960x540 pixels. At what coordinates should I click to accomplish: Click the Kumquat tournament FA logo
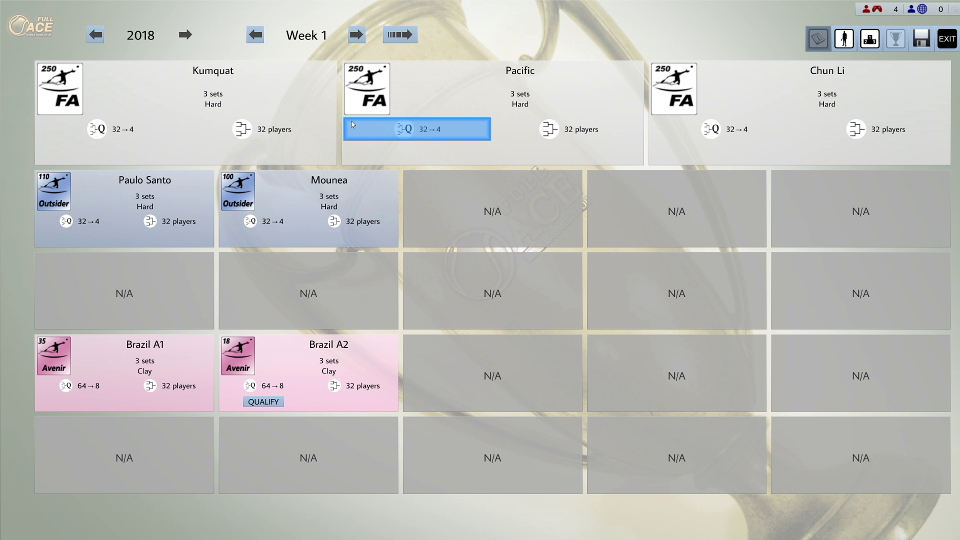coord(60,89)
